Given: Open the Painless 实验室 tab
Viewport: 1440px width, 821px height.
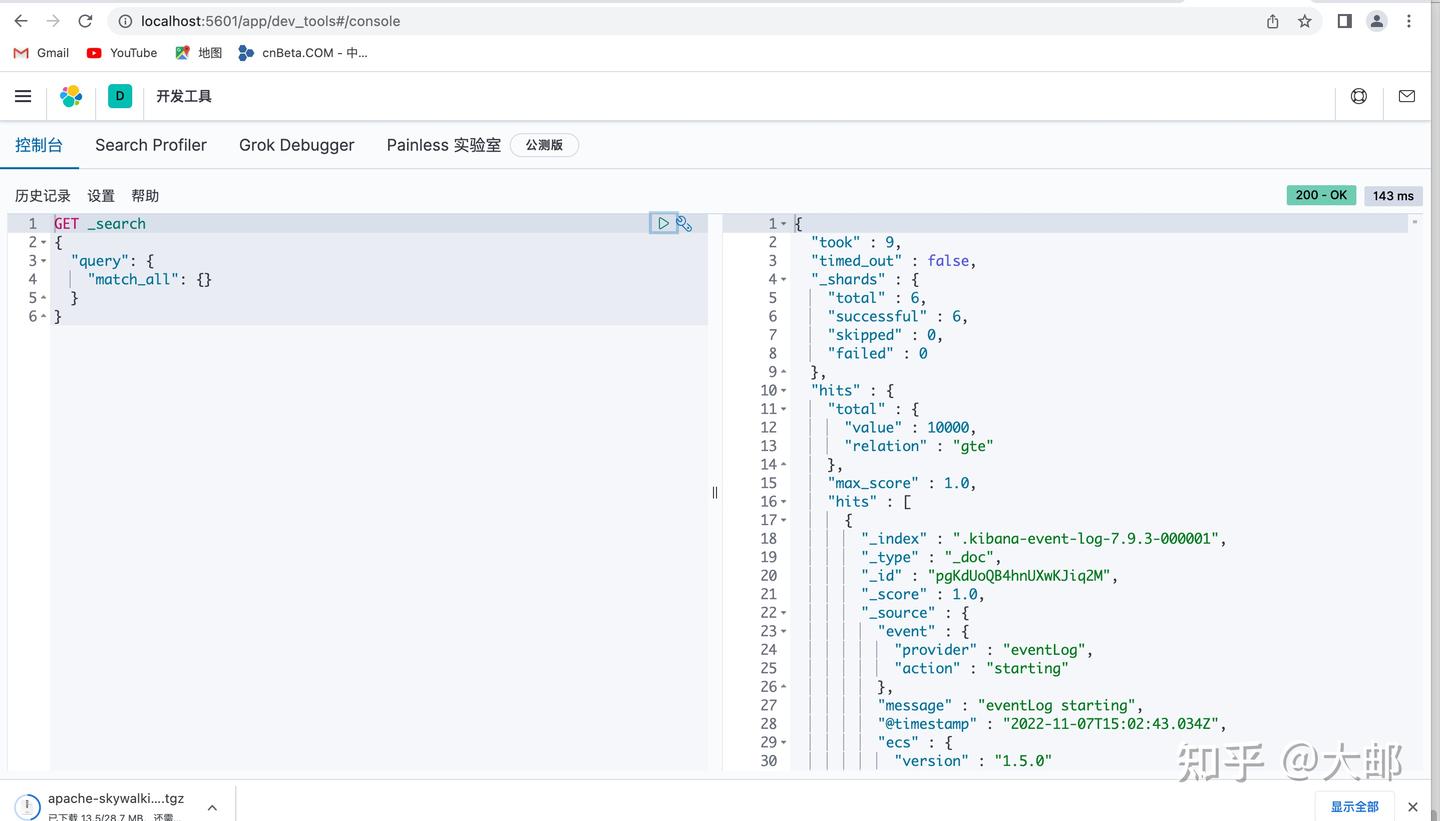Looking at the screenshot, I should click(443, 145).
